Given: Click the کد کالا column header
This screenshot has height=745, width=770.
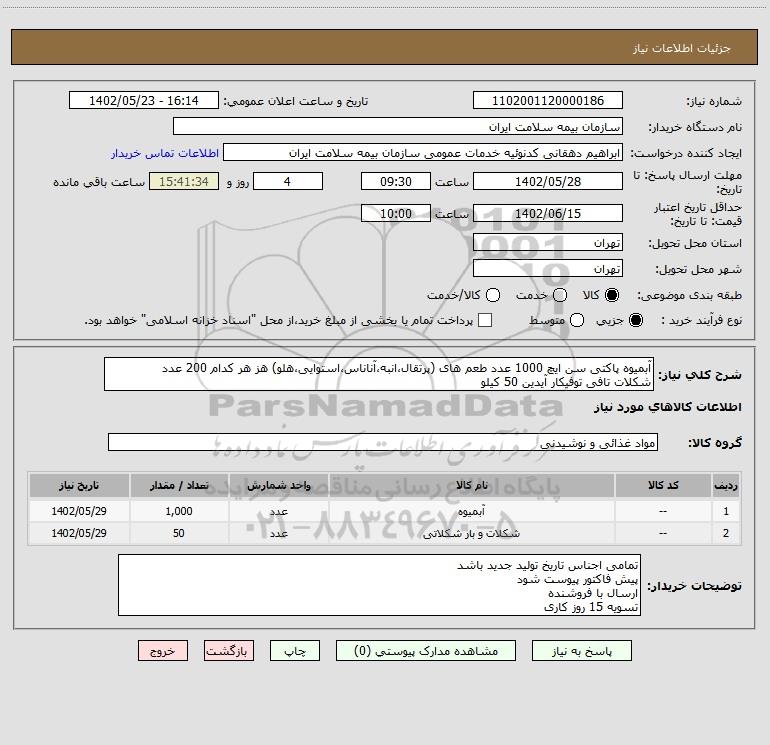Looking at the screenshot, I should 663,485.
